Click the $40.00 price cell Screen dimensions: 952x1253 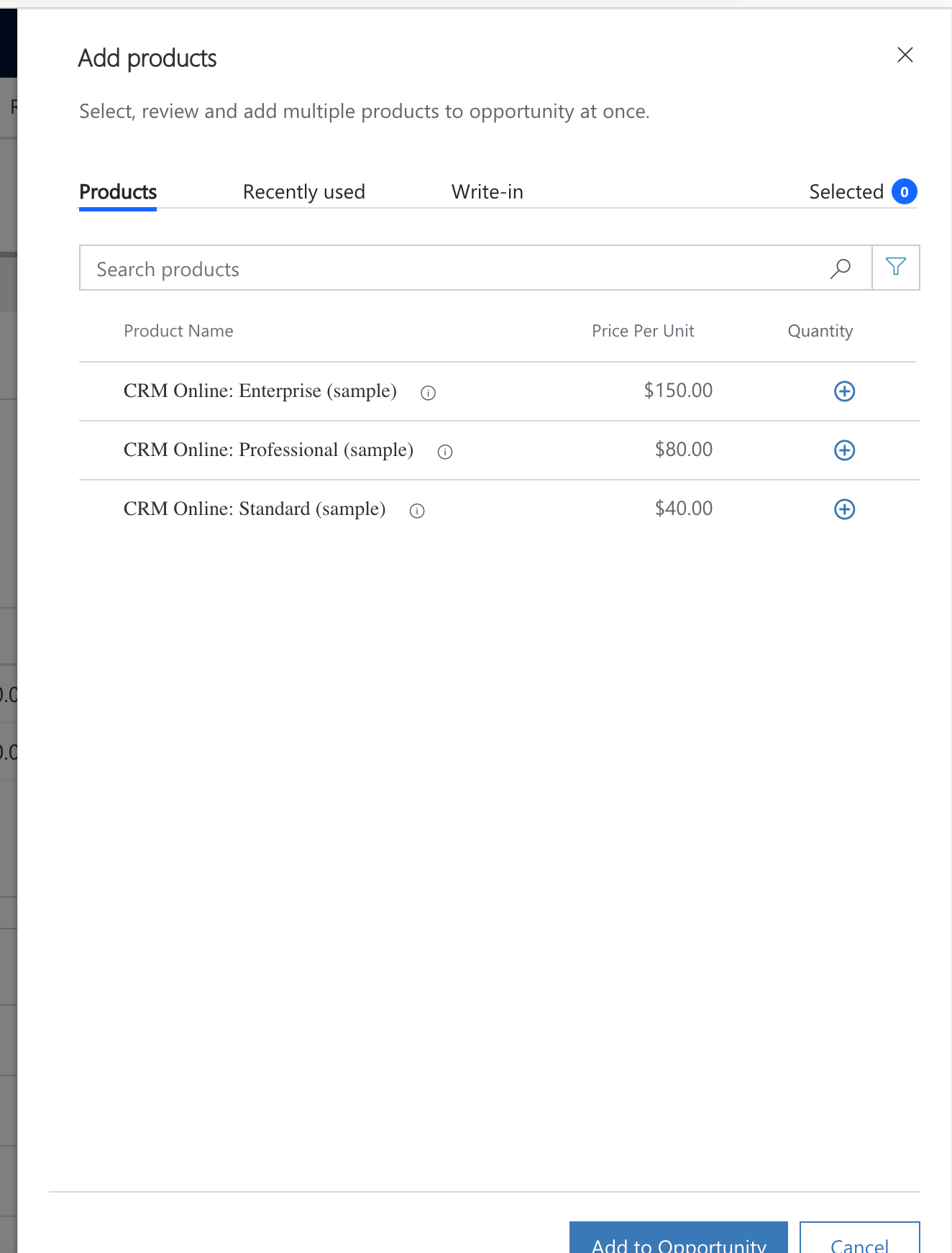pyautogui.click(x=684, y=509)
